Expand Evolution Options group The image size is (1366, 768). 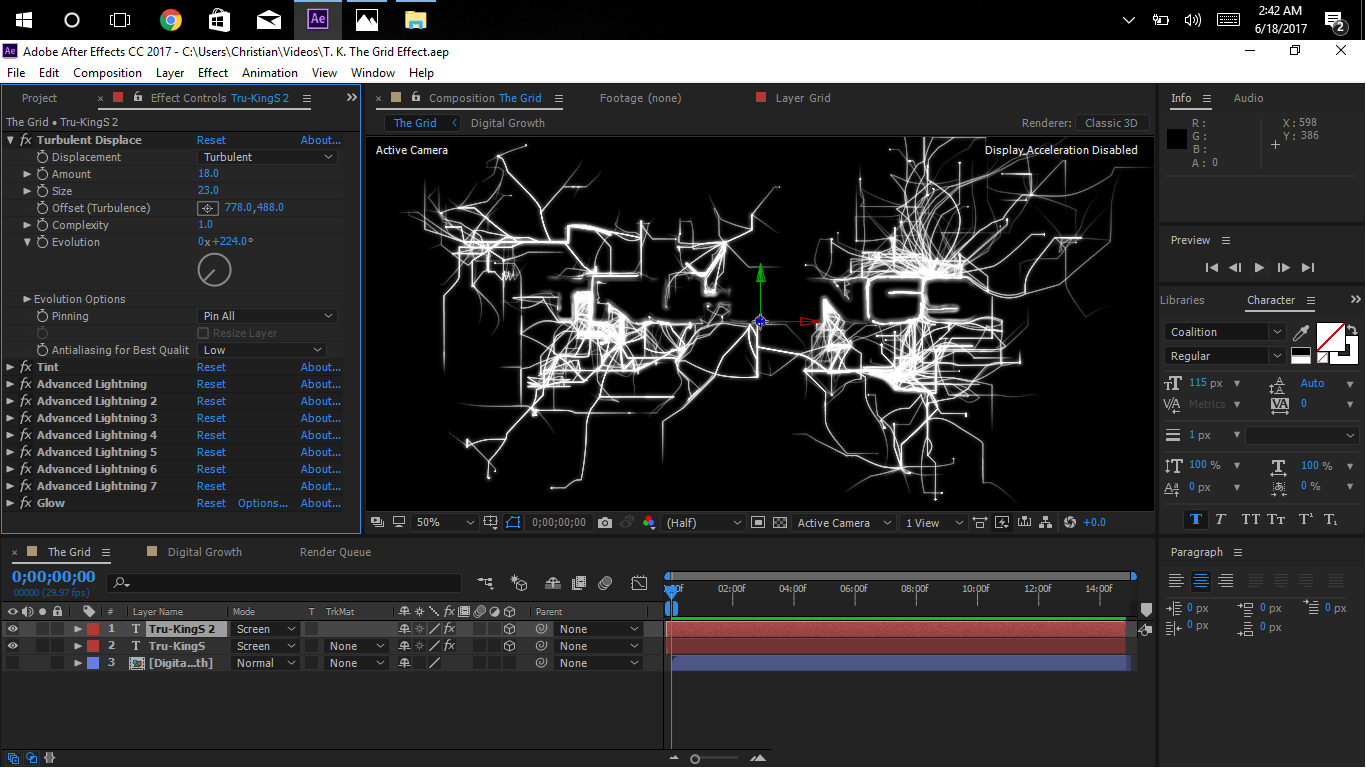(x=27, y=299)
